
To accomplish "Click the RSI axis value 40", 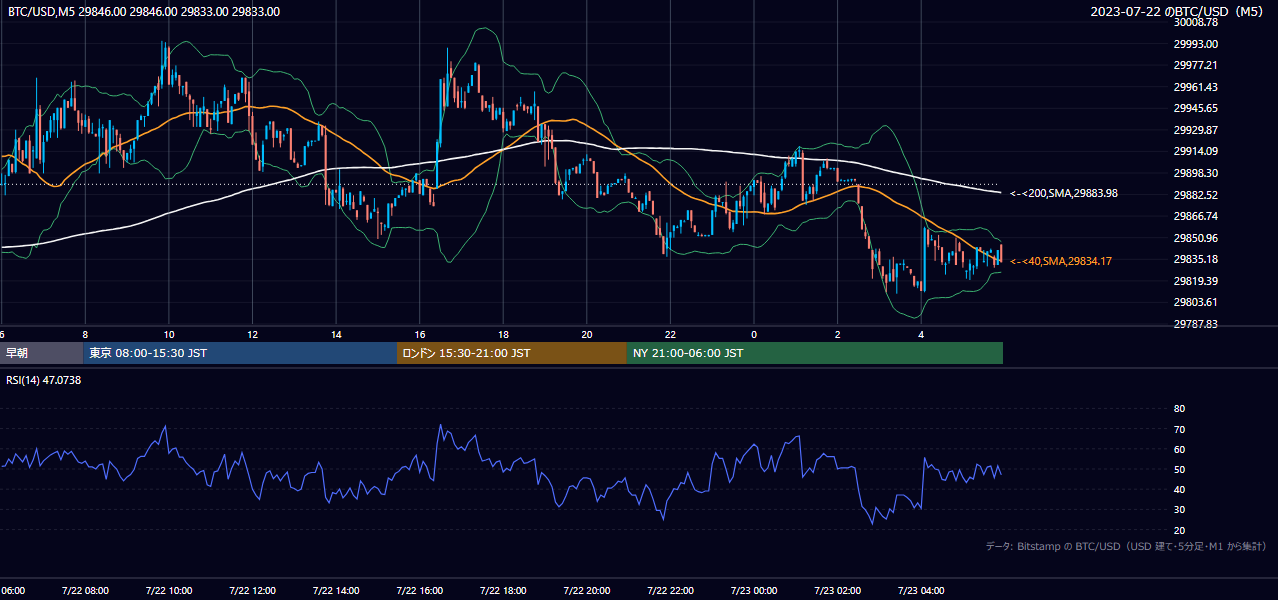I will point(1179,489).
